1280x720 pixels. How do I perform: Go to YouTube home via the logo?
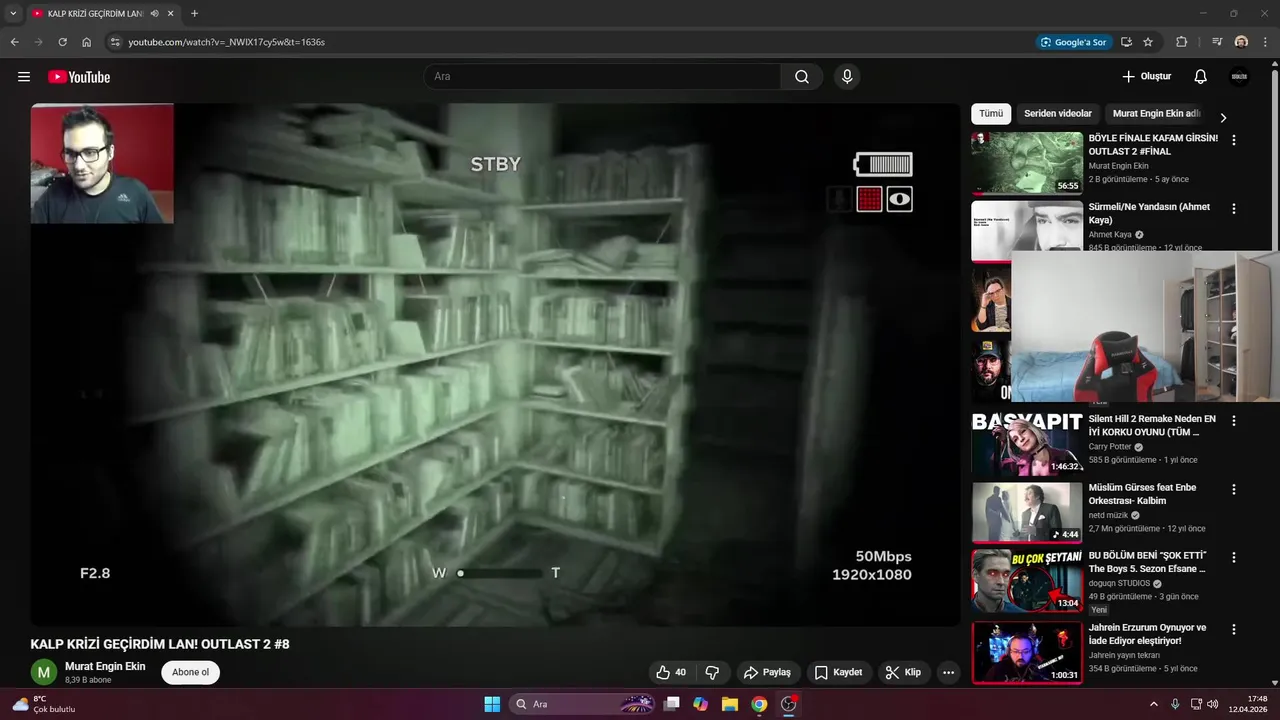[79, 77]
